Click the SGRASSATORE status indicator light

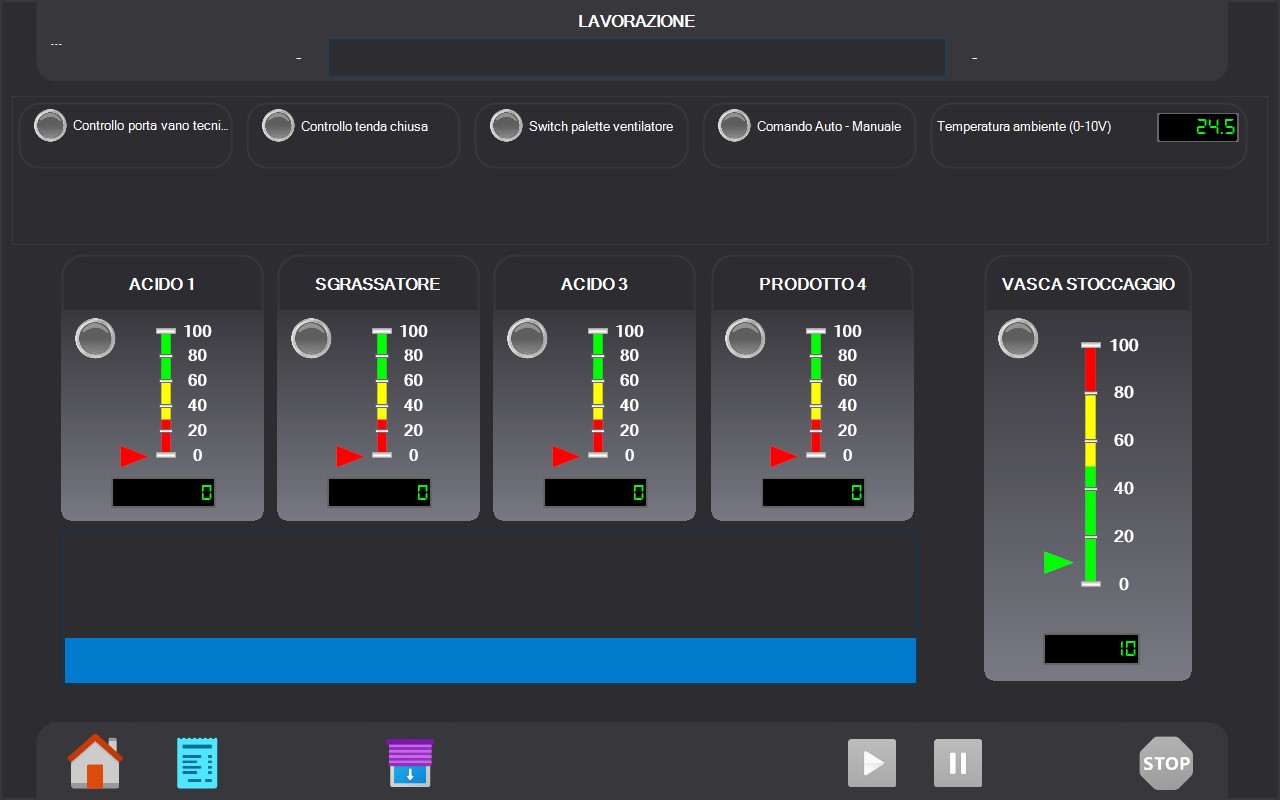[311, 338]
